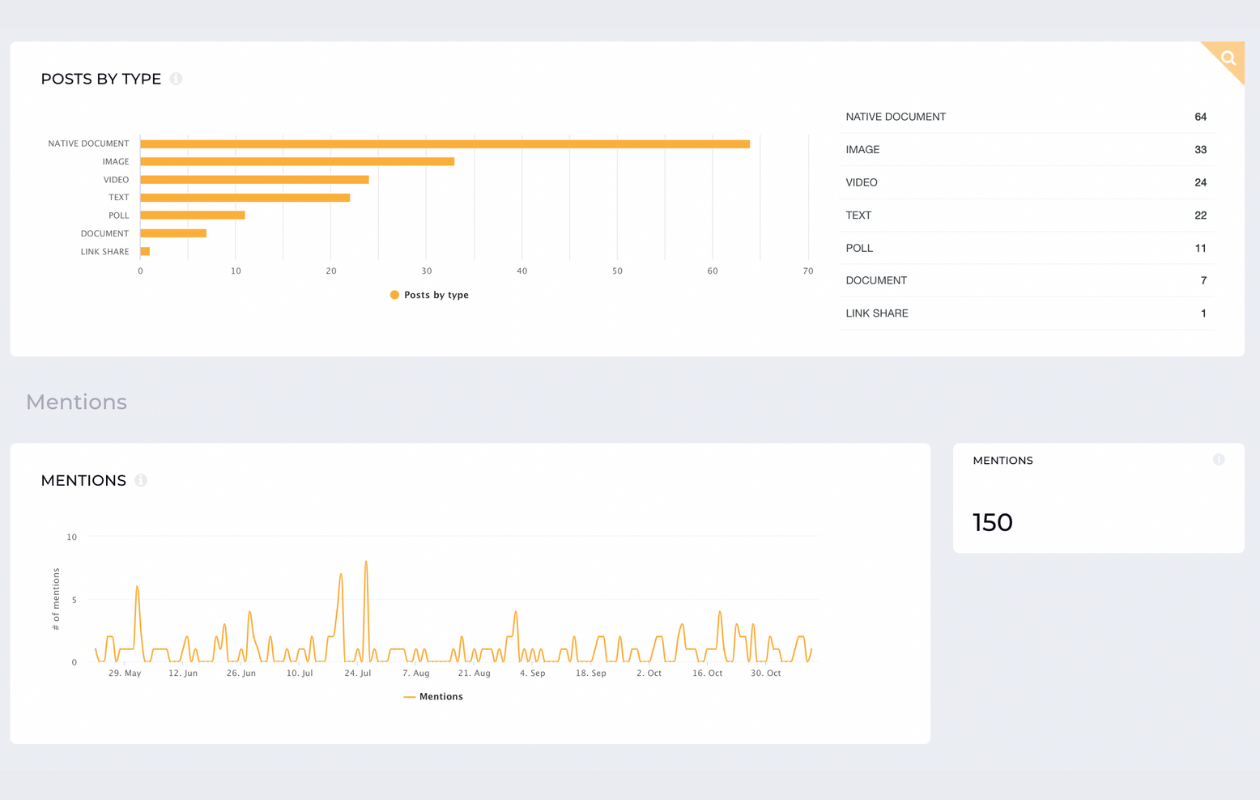Click the POSTS BY TYPE card title
This screenshot has width=1260, height=800.
101,79
